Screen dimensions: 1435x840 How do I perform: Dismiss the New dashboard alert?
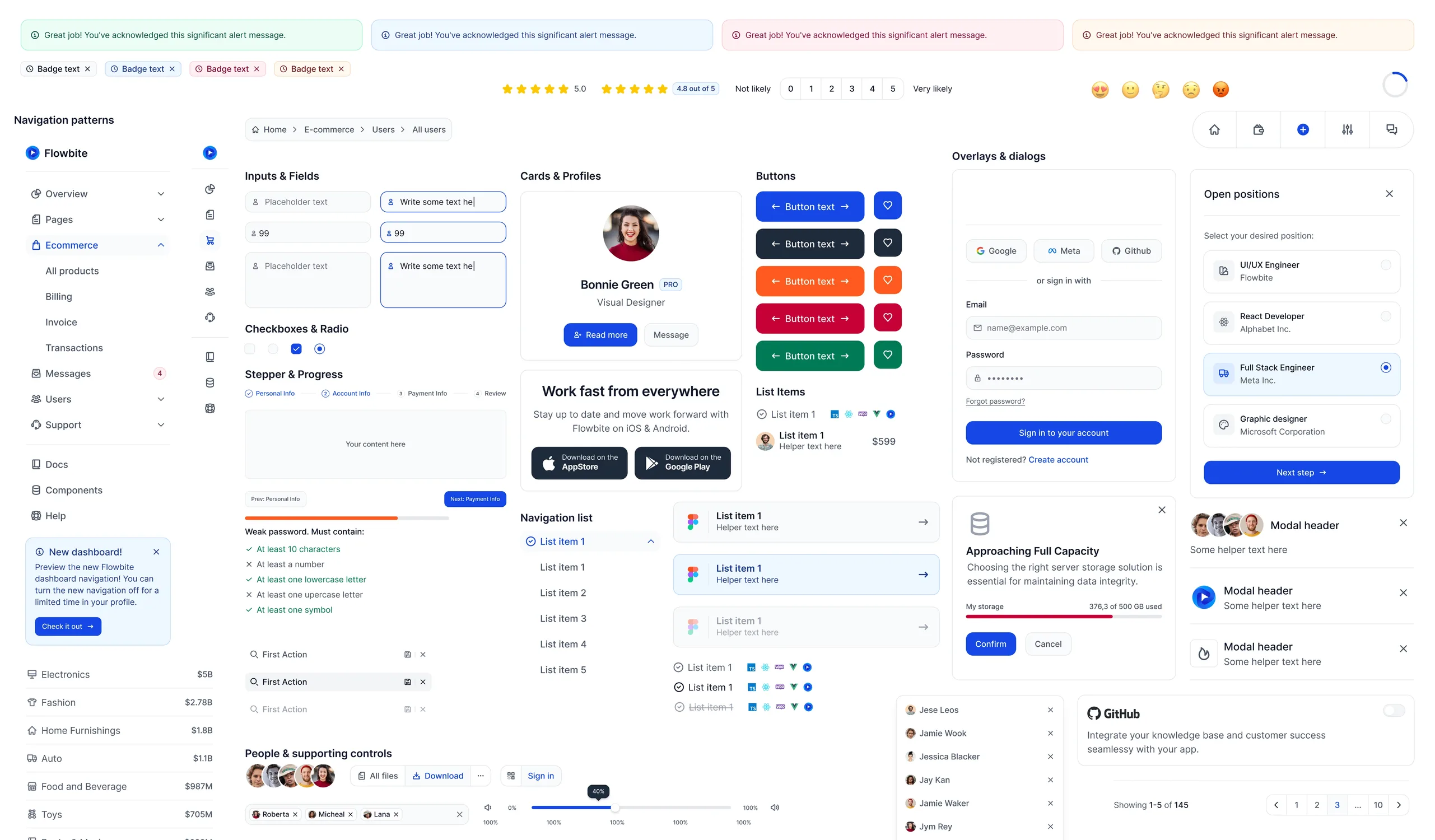coord(156,552)
